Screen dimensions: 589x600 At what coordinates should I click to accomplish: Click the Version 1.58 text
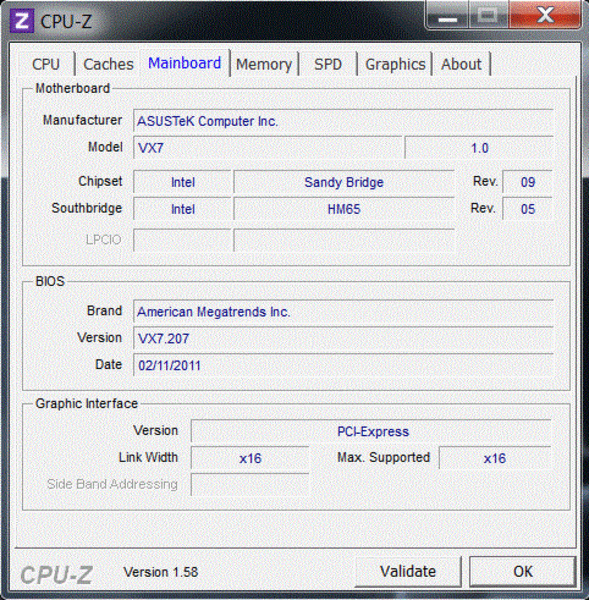click(161, 572)
